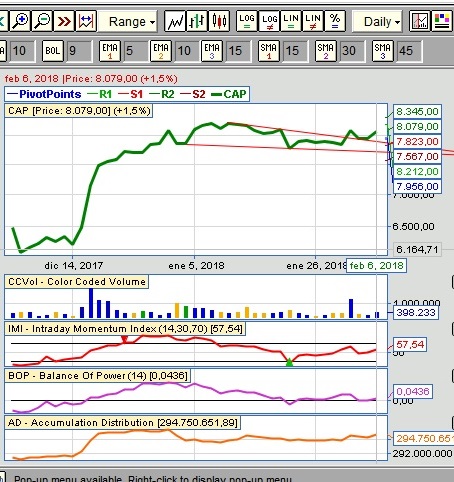Select the line chart style icon
The height and width of the screenshot is (482, 454).
(x=175, y=21)
